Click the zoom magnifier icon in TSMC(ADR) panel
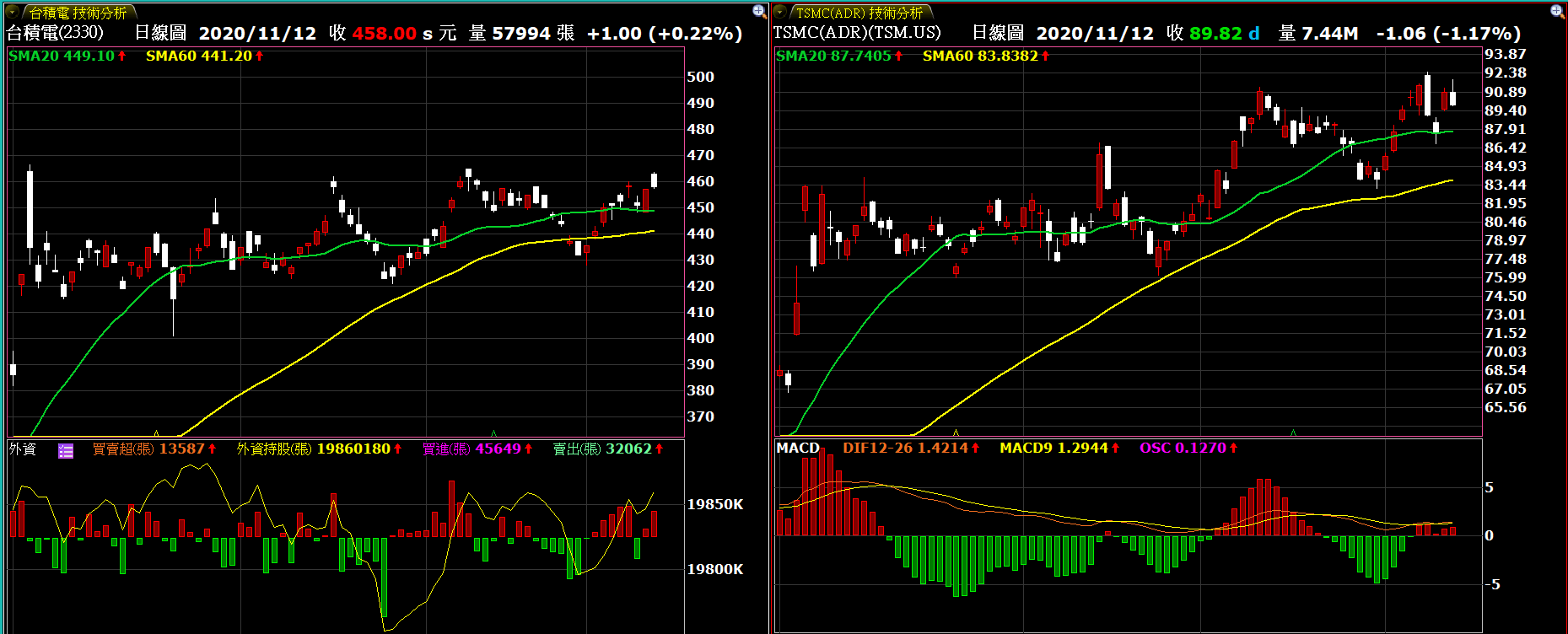Screen dimensions: 1568x634 pos(1556,11)
